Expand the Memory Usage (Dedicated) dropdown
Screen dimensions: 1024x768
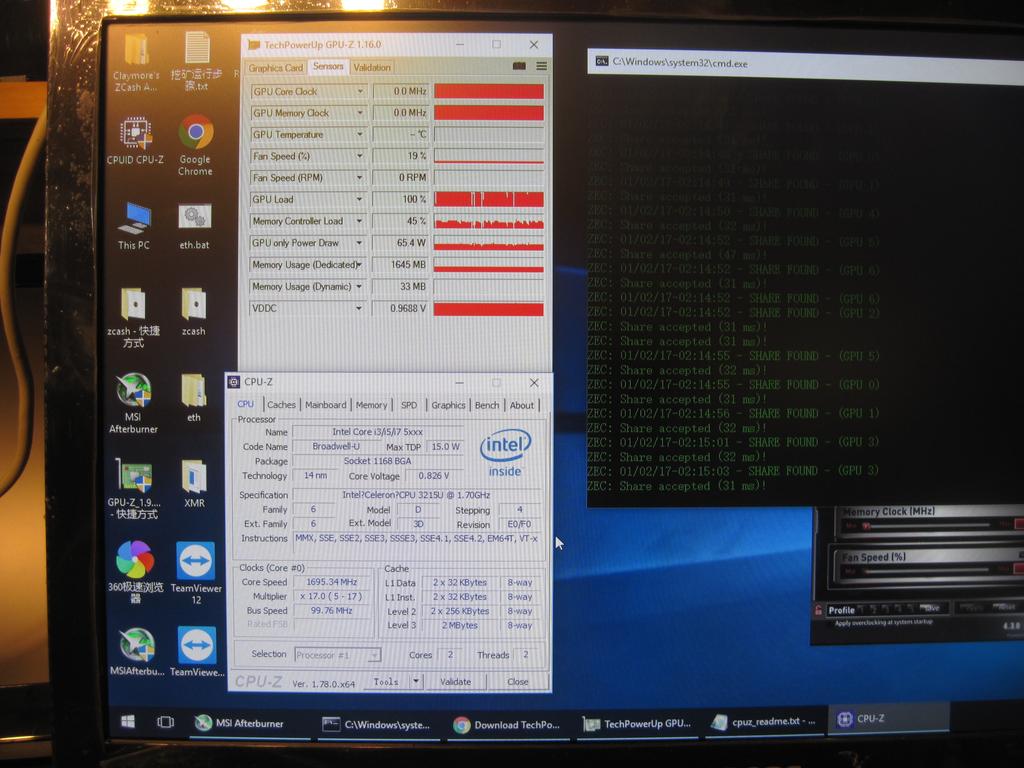(360, 264)
